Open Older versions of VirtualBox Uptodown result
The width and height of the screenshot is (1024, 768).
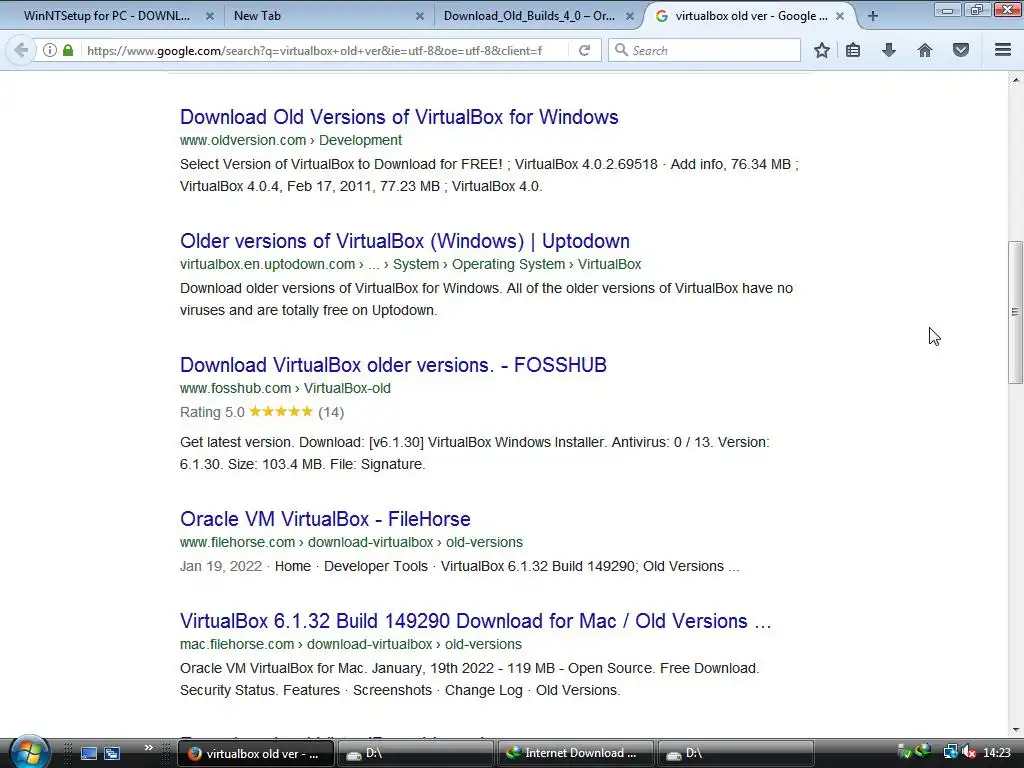405,241
